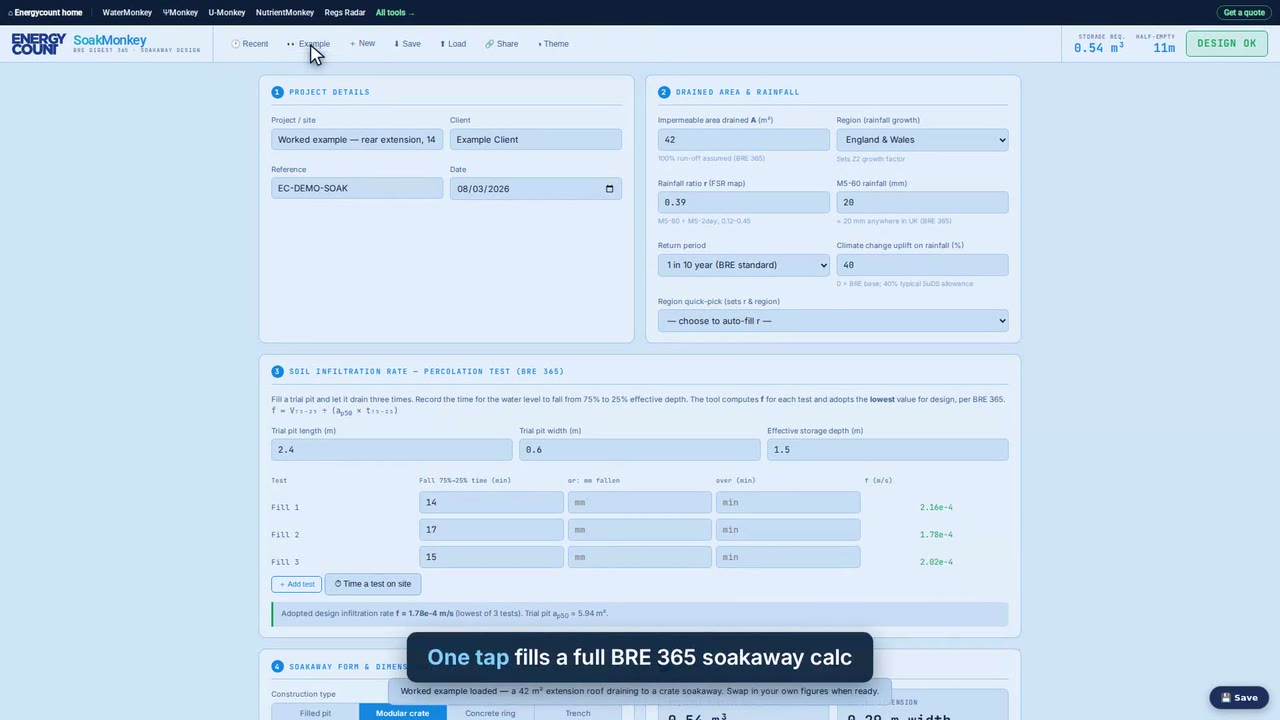
Task: Click section 3 Soil Infiltration Rate heading
Action: 426,372
